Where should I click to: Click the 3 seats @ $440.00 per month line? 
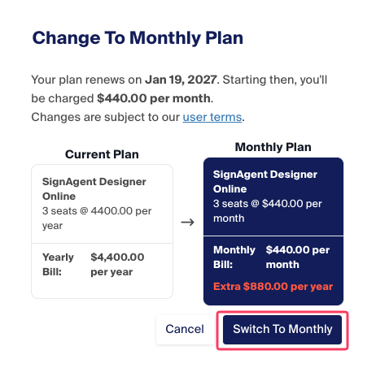point(268,211)
